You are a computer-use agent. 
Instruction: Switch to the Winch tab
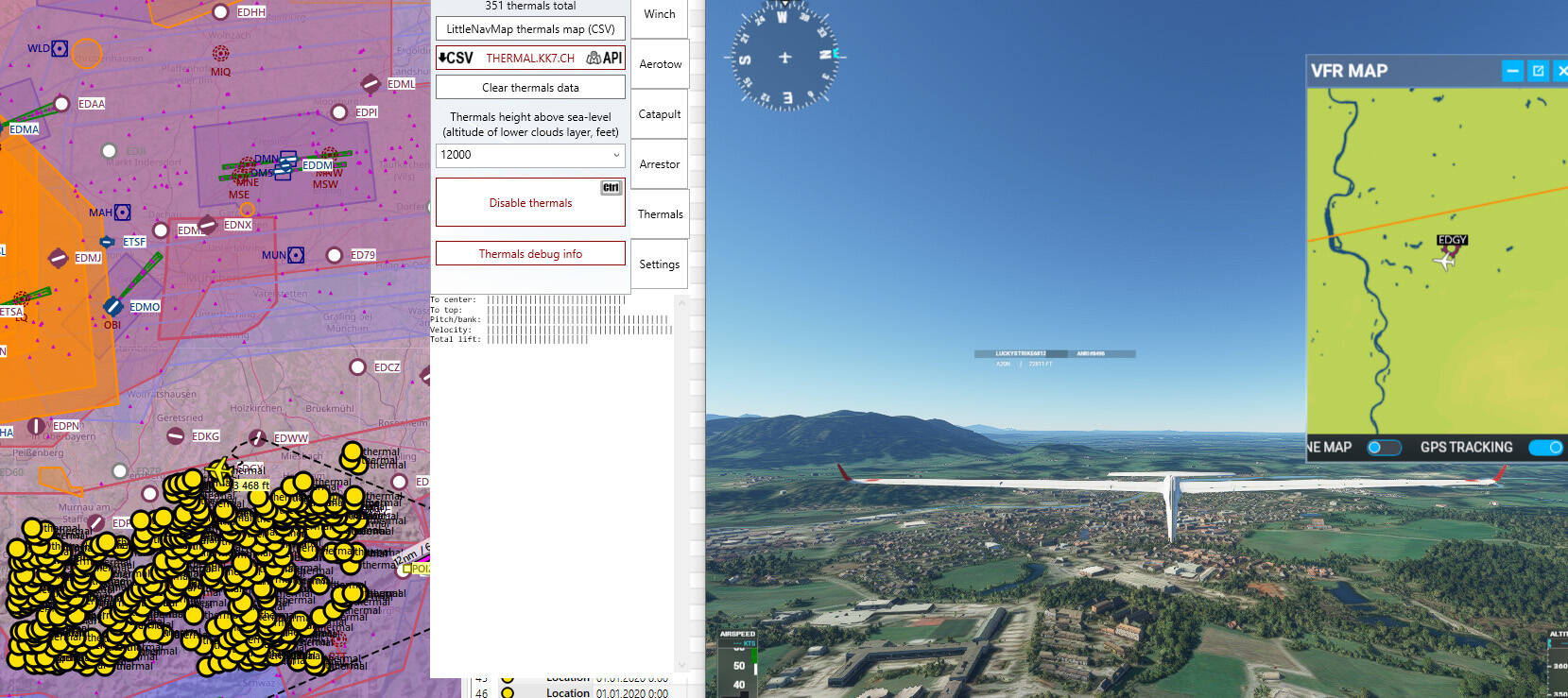click(659, 14)
